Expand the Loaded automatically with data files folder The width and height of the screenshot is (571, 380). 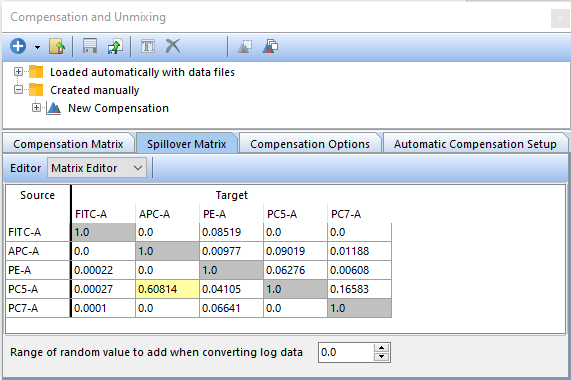click(x=18, y=72)
